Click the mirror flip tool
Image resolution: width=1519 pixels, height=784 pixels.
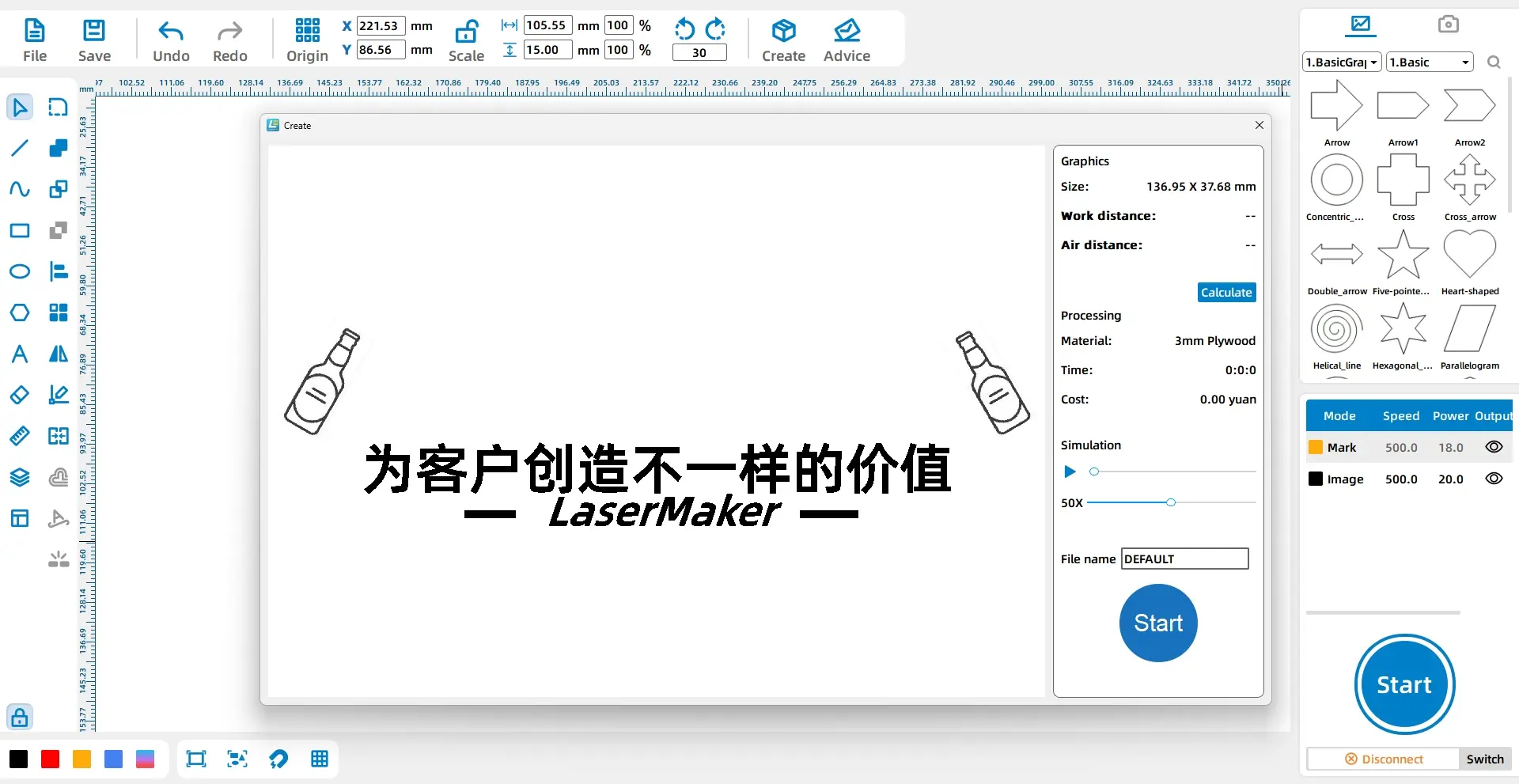(59, 354)
